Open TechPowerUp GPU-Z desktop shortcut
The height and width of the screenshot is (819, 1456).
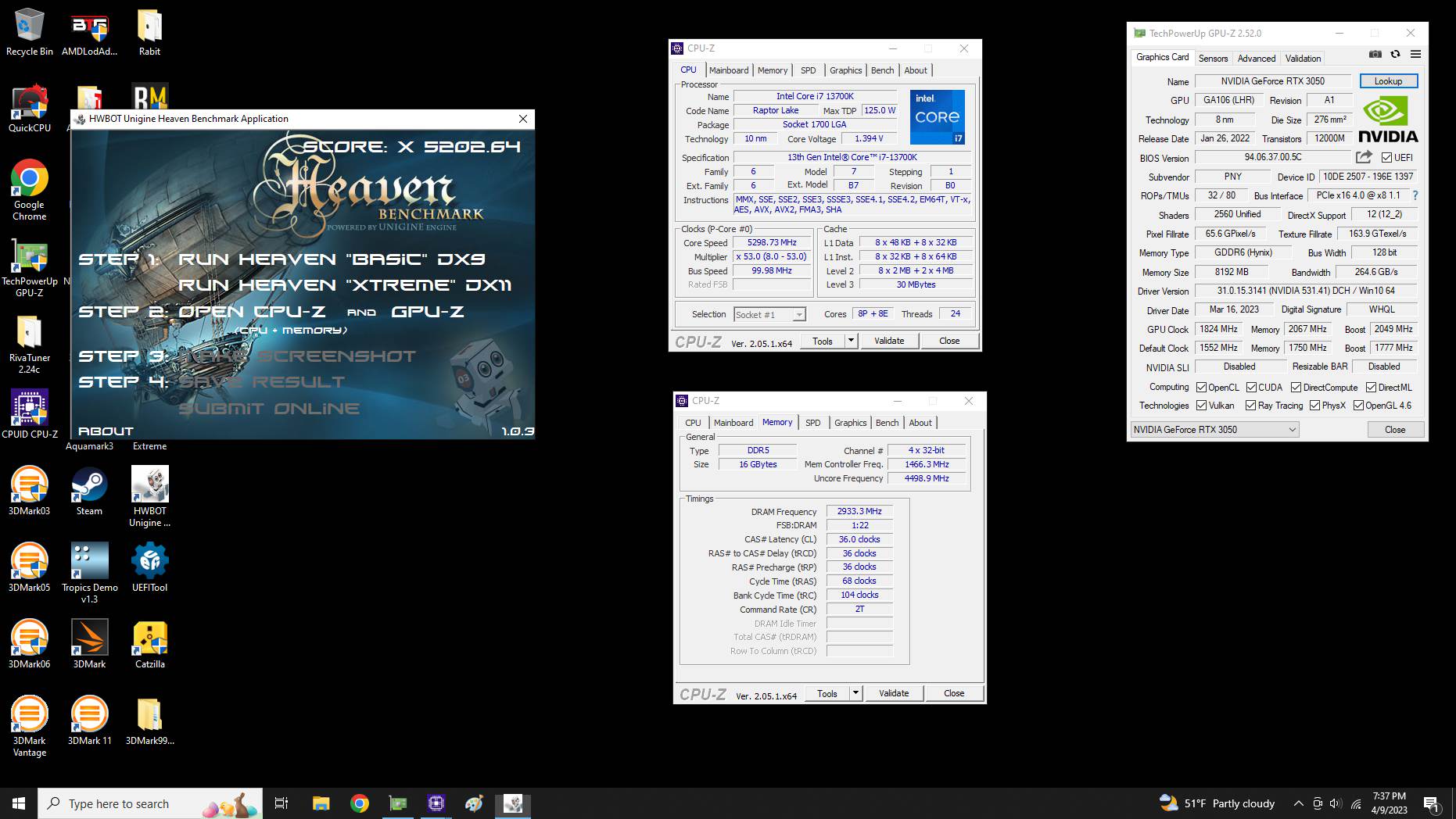pos(30,268)
